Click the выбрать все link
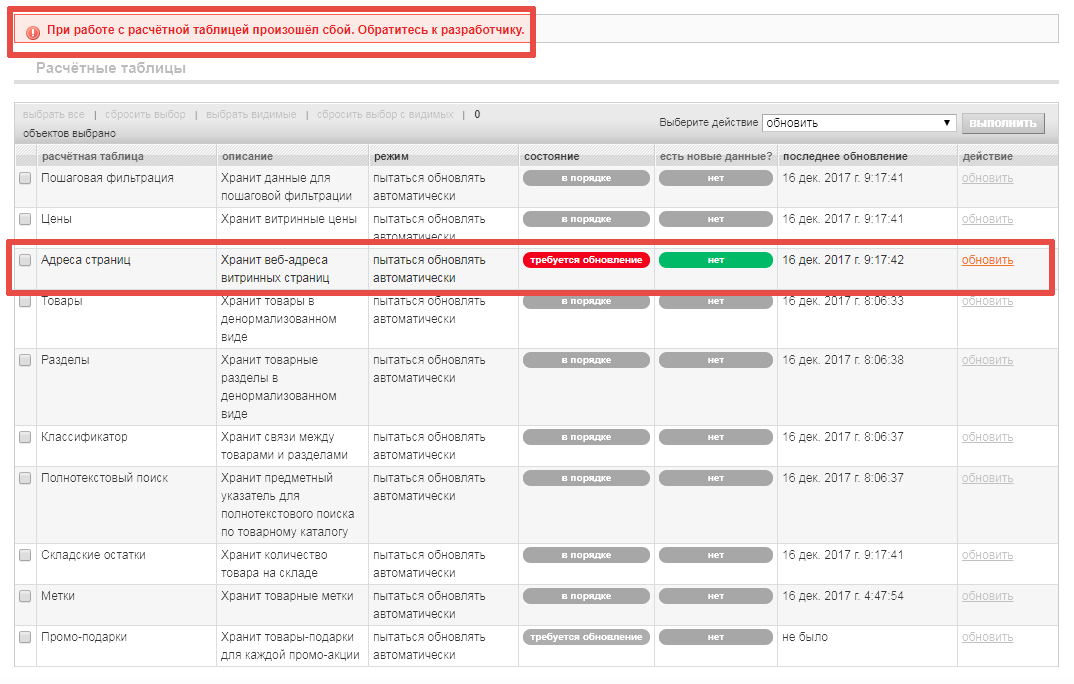The width and height of the screenshot is (1074, 684). pos(53,114)
